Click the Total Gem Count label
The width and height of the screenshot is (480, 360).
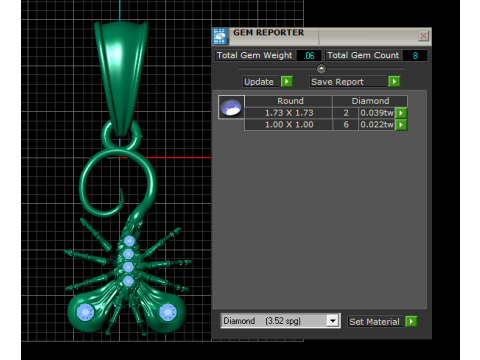[363, 55]
